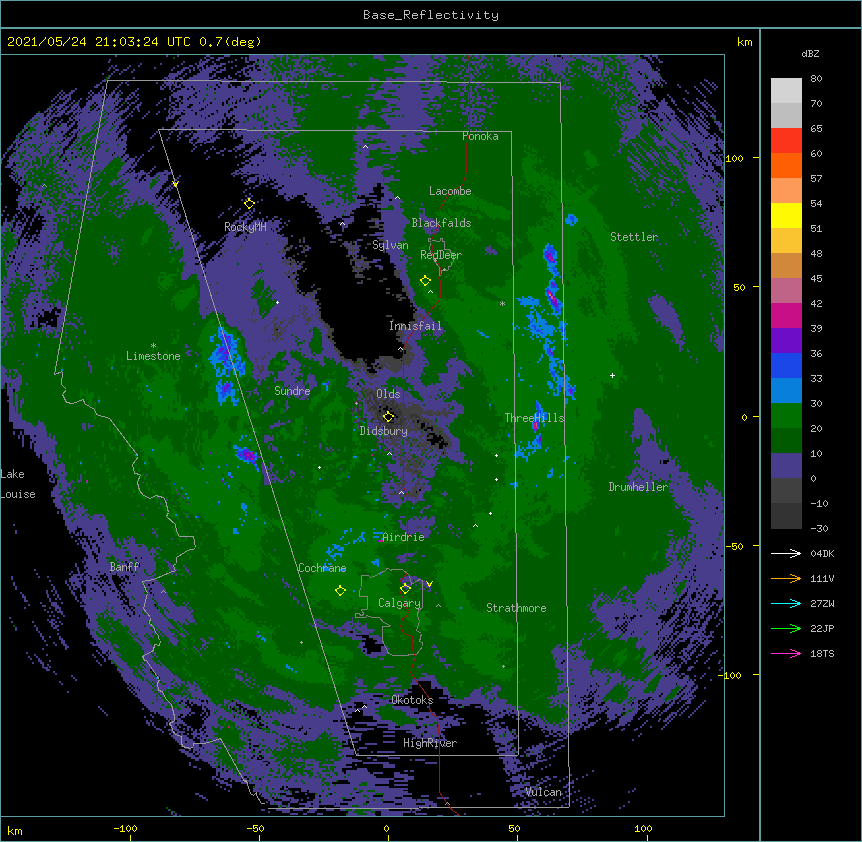Viewport: 862px width, 842px height.
Task: Click the Base_Reflectivity title
Action: 431,15
